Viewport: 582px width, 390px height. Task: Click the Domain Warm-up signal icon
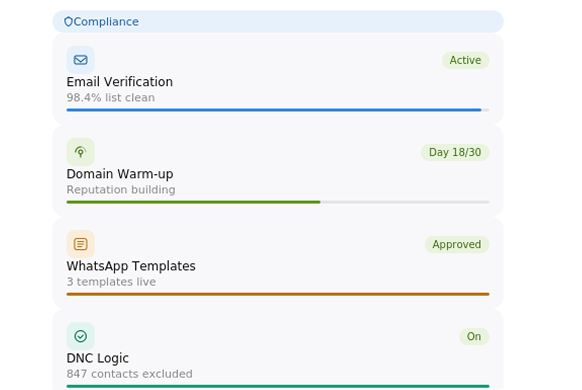81,152
